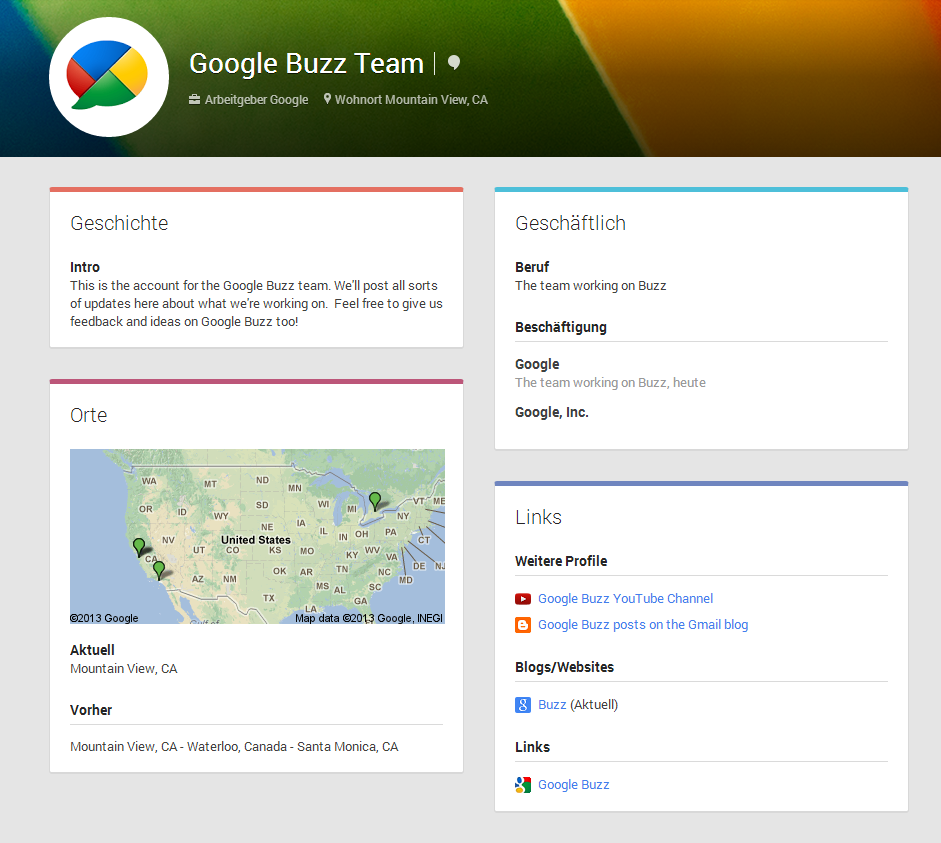Click the Weitere Profile subheading
Image resolution: width=941 pixels, height=843 pixels.
tap(561, 561)
